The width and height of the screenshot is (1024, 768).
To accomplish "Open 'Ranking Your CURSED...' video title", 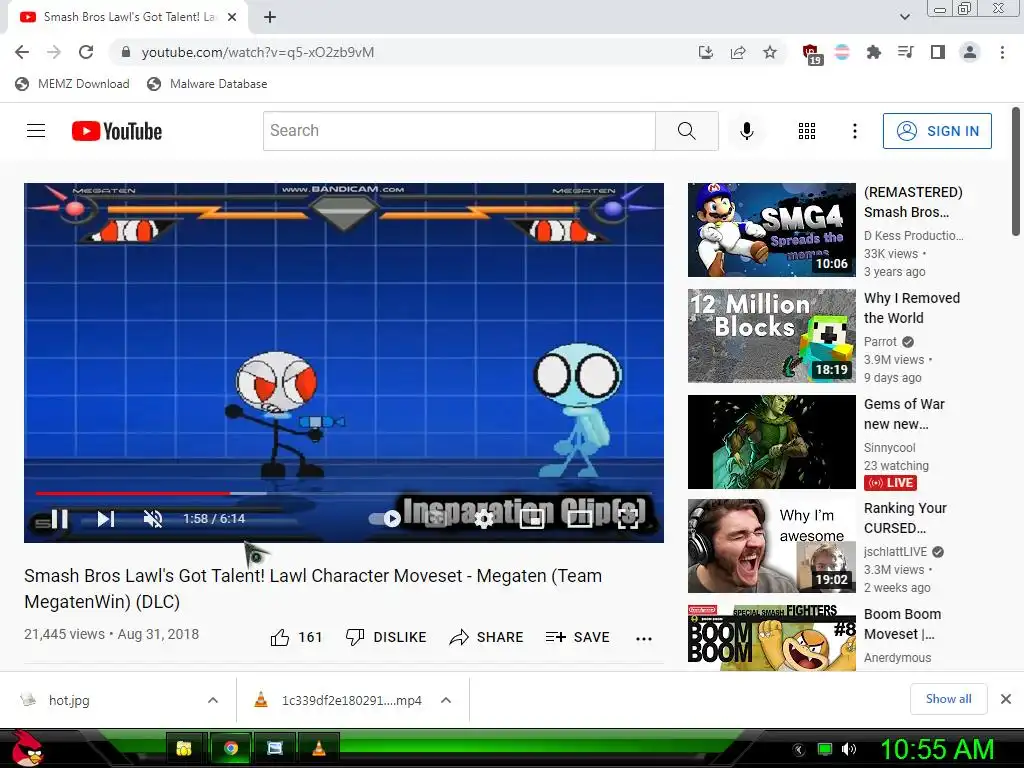I will pyautogui.click(x=905, y=519).
